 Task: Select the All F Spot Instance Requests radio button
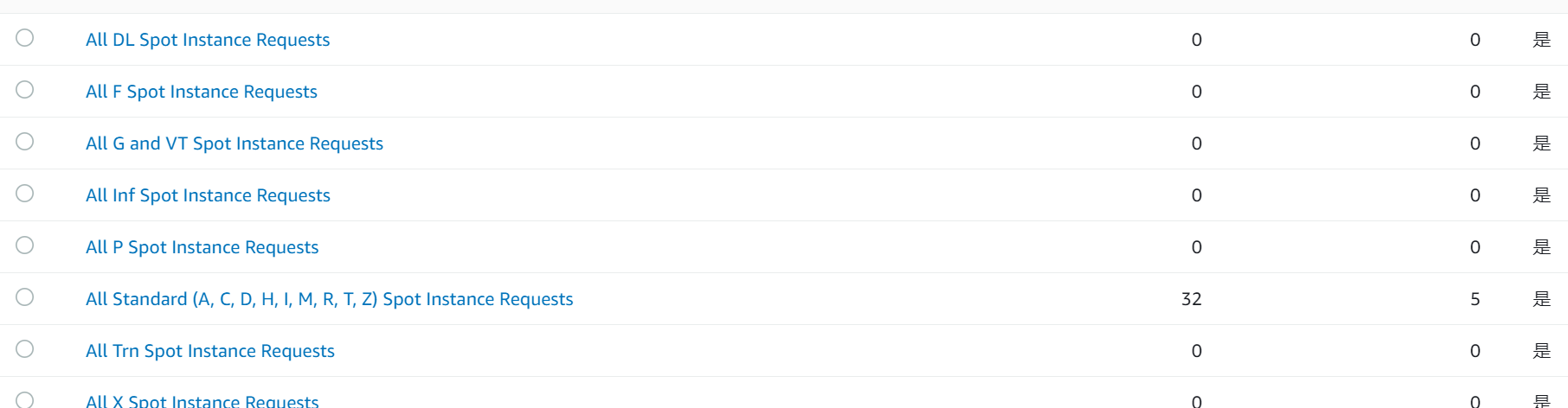25,90
